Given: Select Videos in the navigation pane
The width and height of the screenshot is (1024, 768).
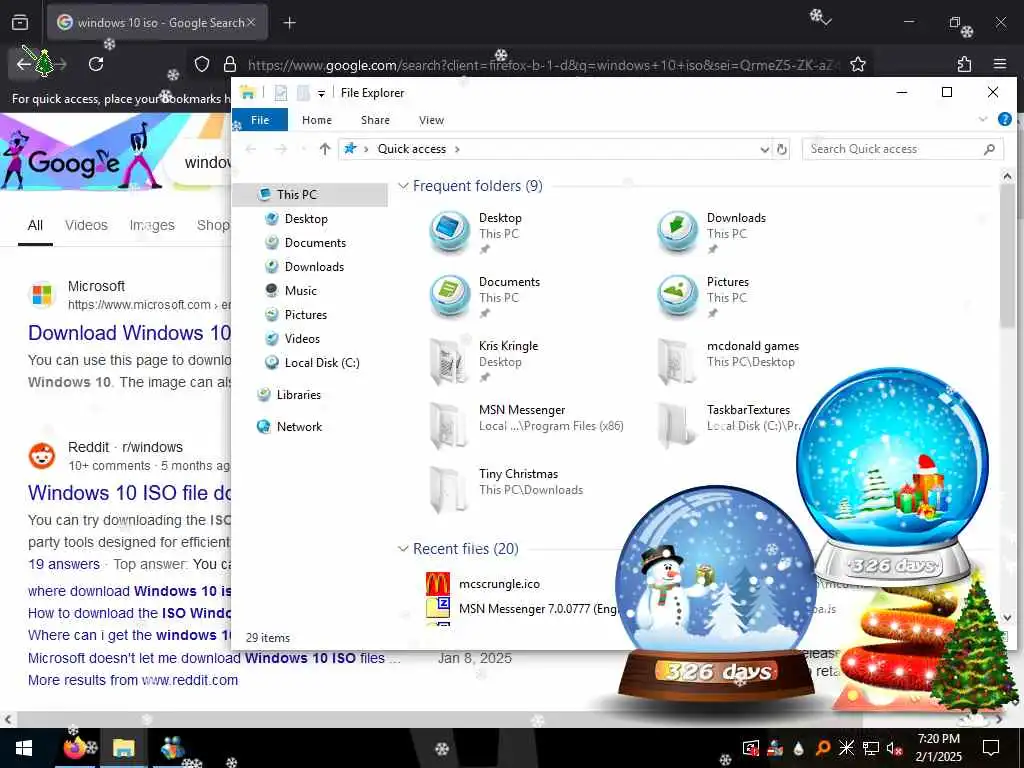Looking at the screenshot, I should (x=302, y=339).
